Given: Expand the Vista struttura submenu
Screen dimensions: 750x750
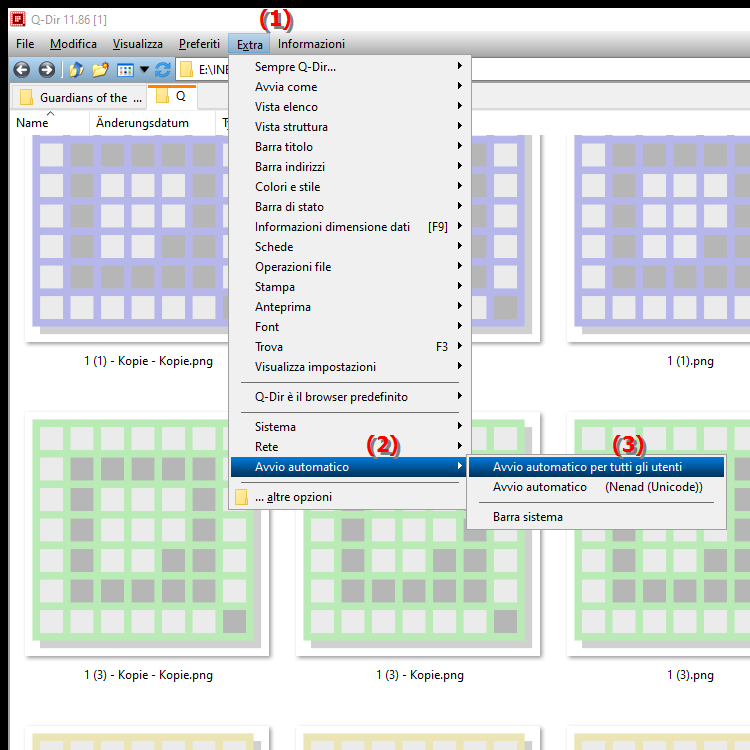Looking at the screenshot, I should coord(350,127).
